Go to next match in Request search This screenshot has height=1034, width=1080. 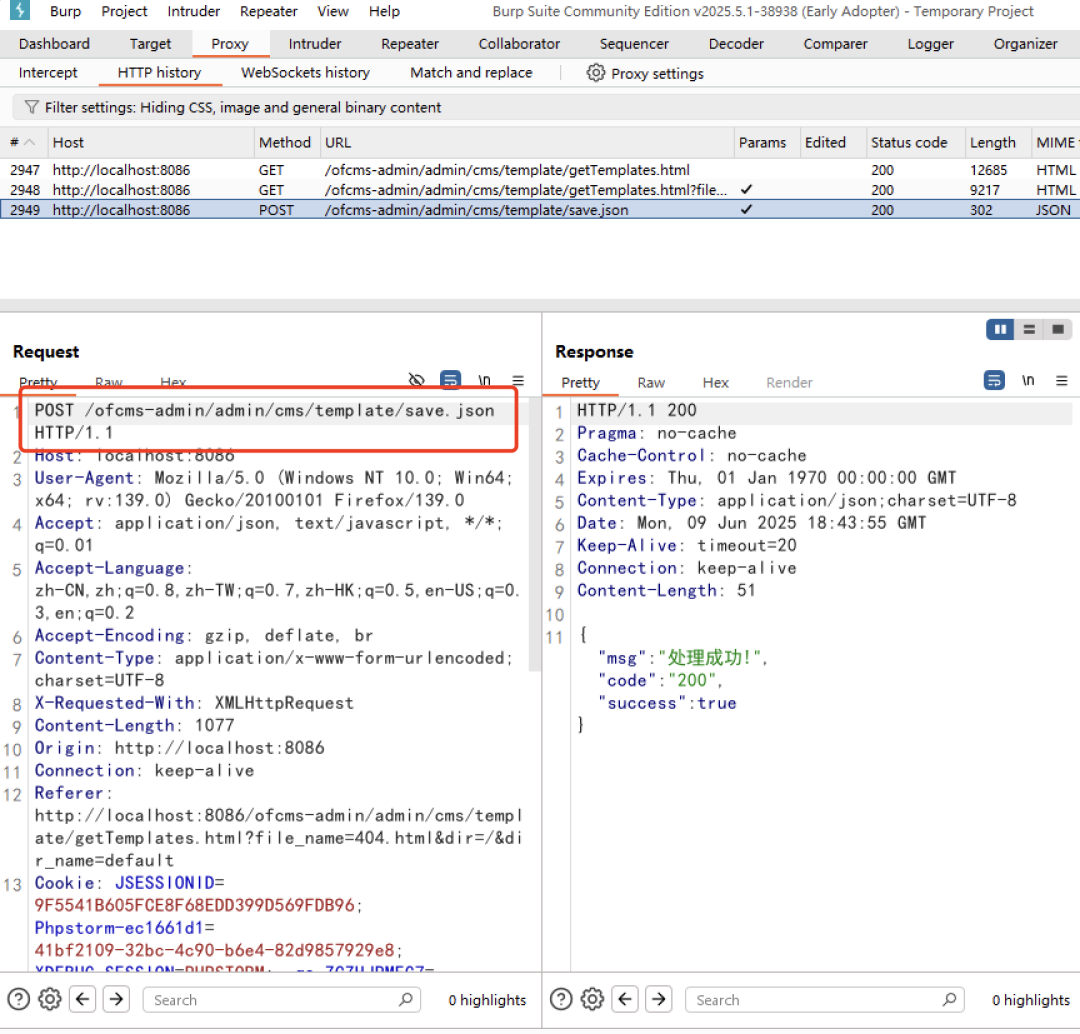pos(116,999)
